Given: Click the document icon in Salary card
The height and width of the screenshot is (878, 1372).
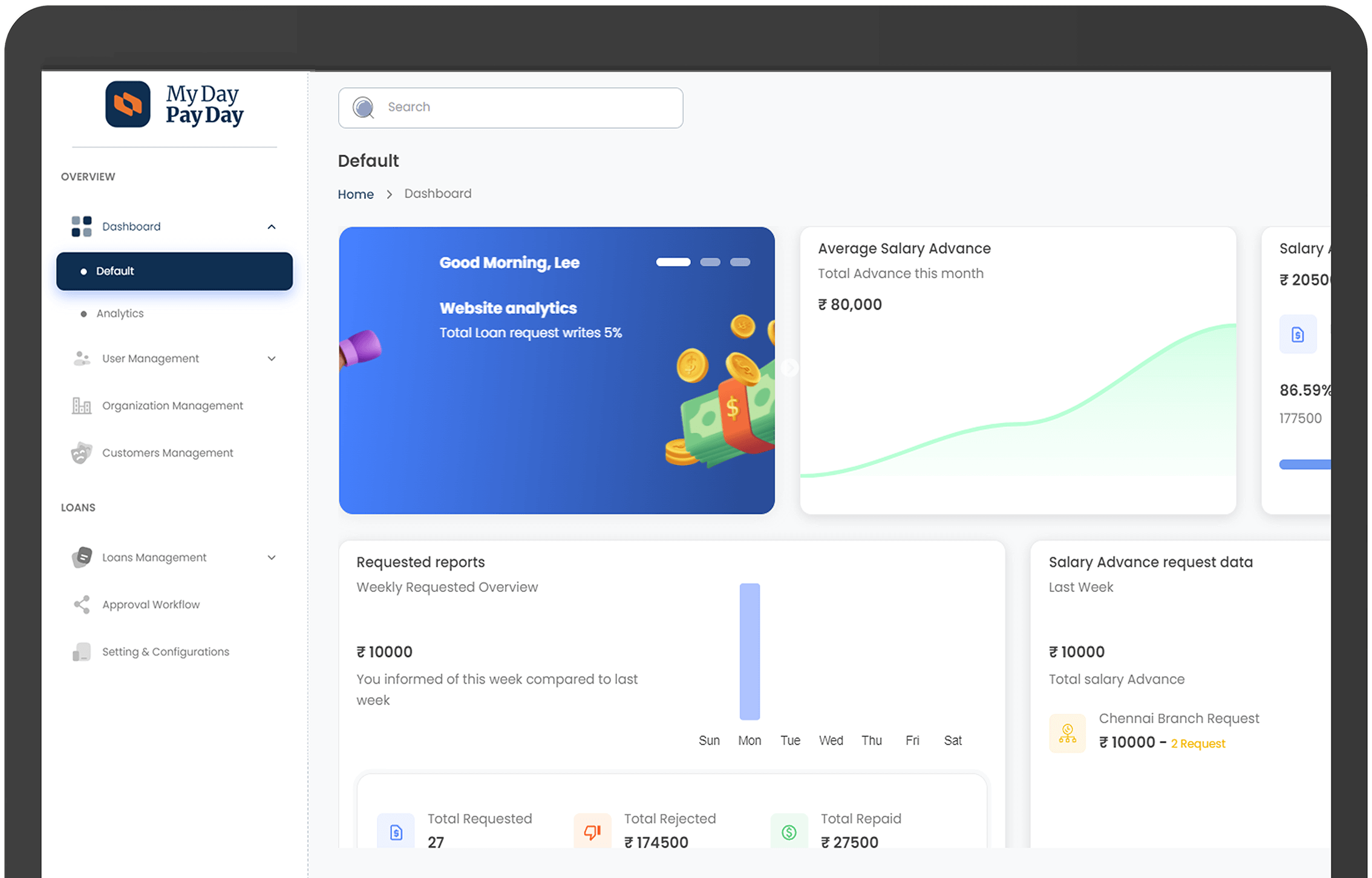Looking at the screenshot, I should click(x=1298, y=334).
